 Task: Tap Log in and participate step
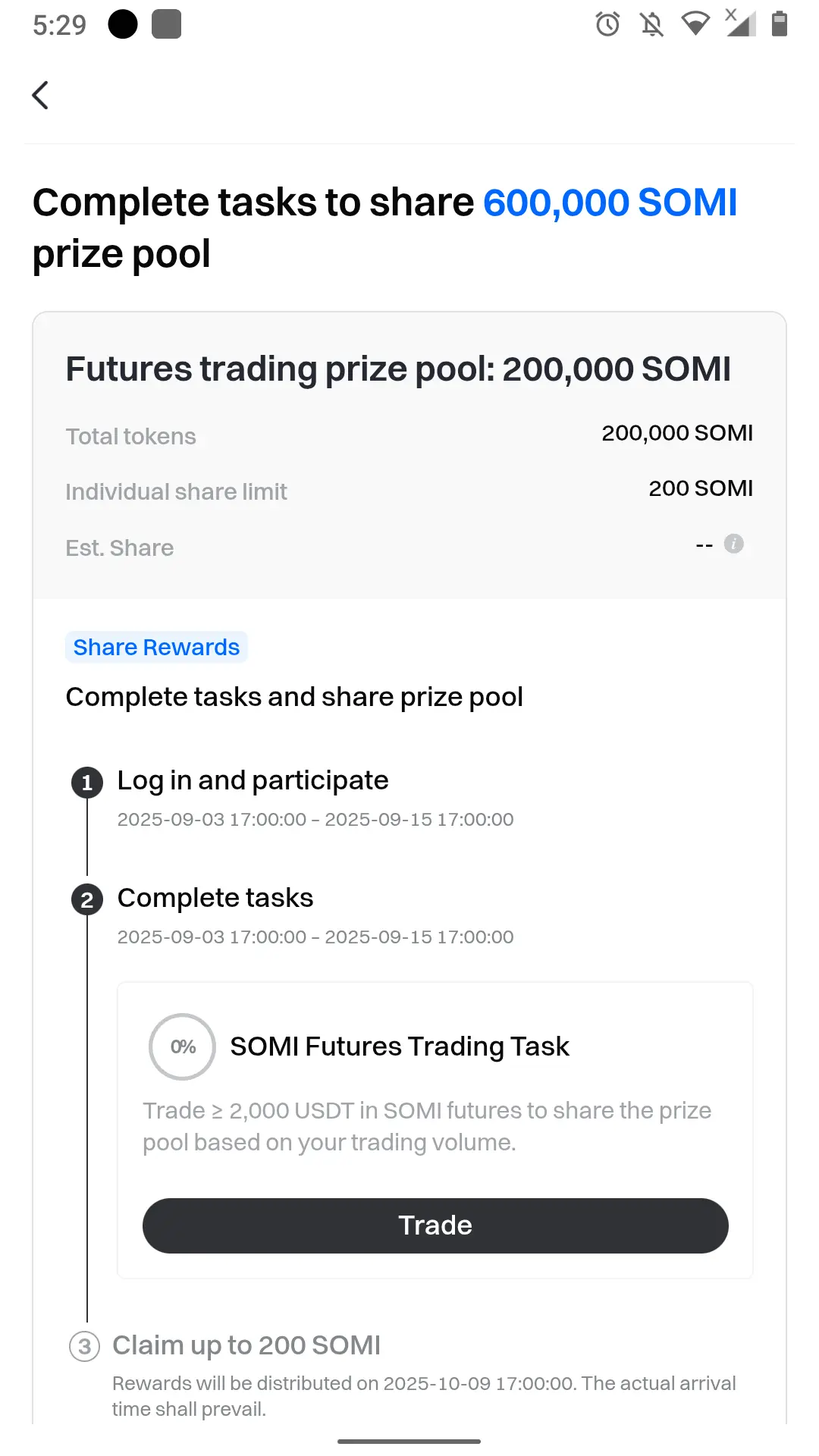click(253, 780)
